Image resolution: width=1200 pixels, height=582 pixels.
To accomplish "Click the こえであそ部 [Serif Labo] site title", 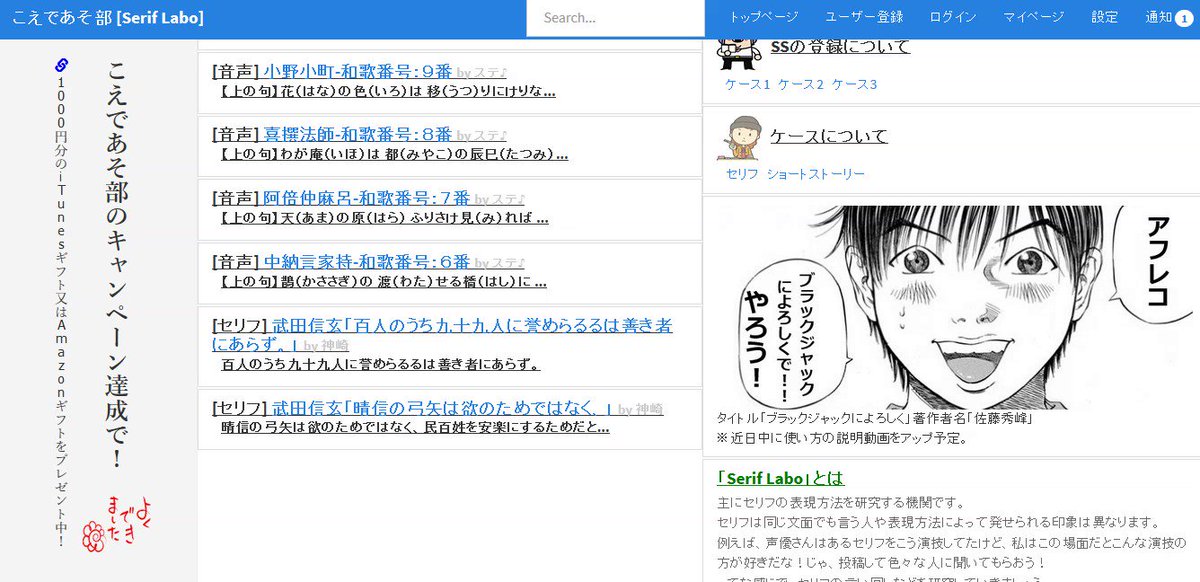I will tap(107, 18).
